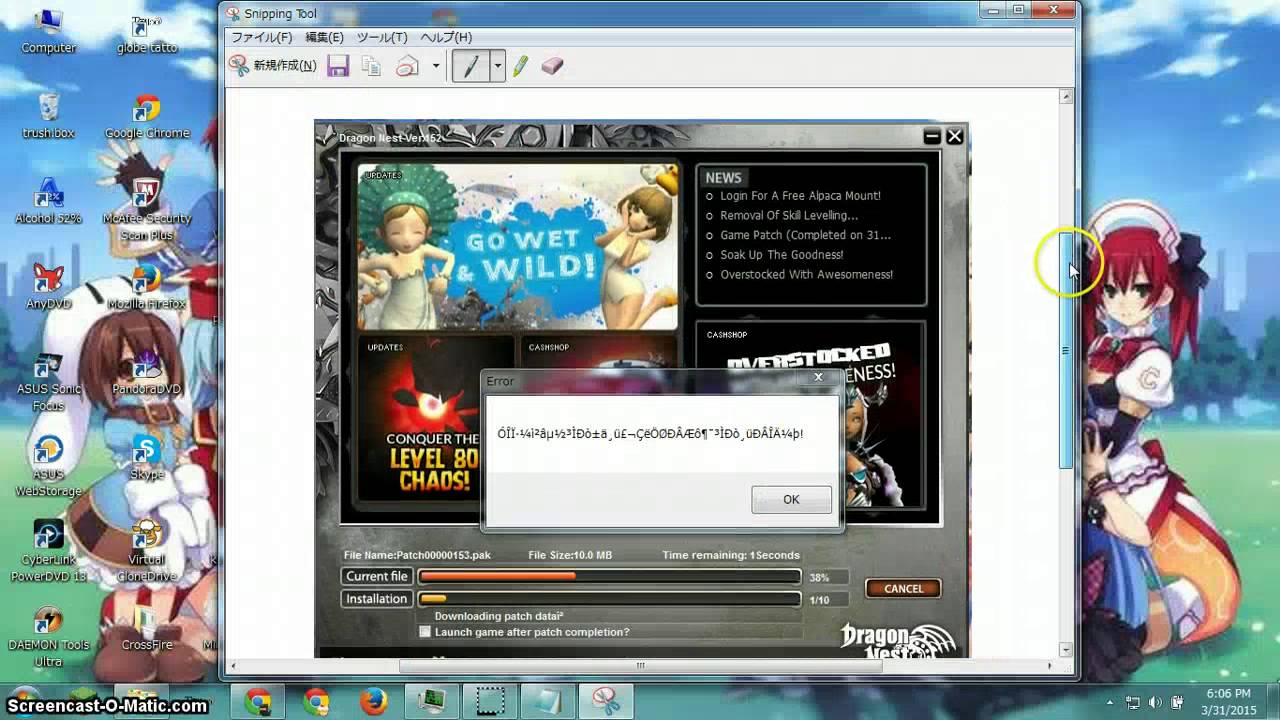Open news link Game Patch (Completed on 31...
1280x720 pixels.
(805, 235)
